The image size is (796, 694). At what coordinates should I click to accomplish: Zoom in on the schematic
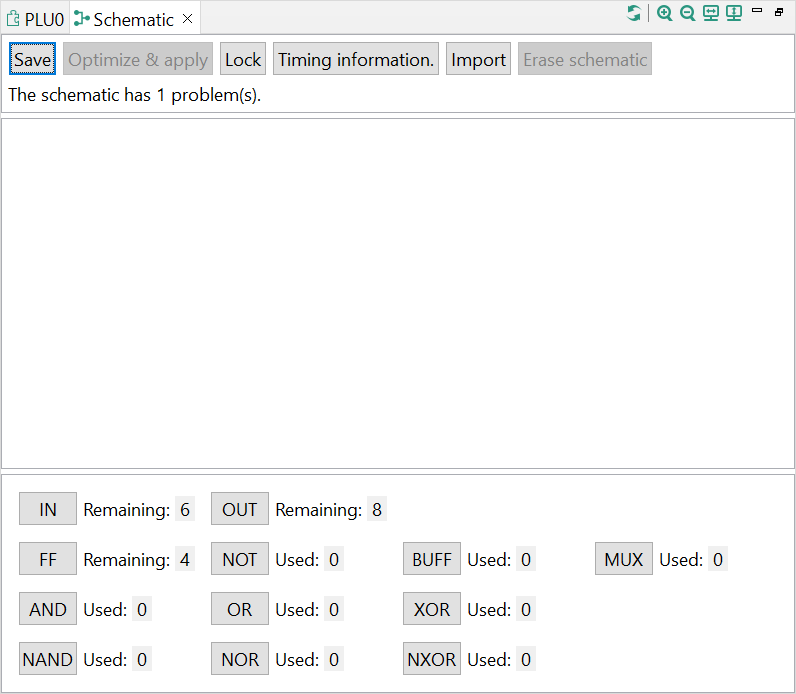[x=664, y=13]
